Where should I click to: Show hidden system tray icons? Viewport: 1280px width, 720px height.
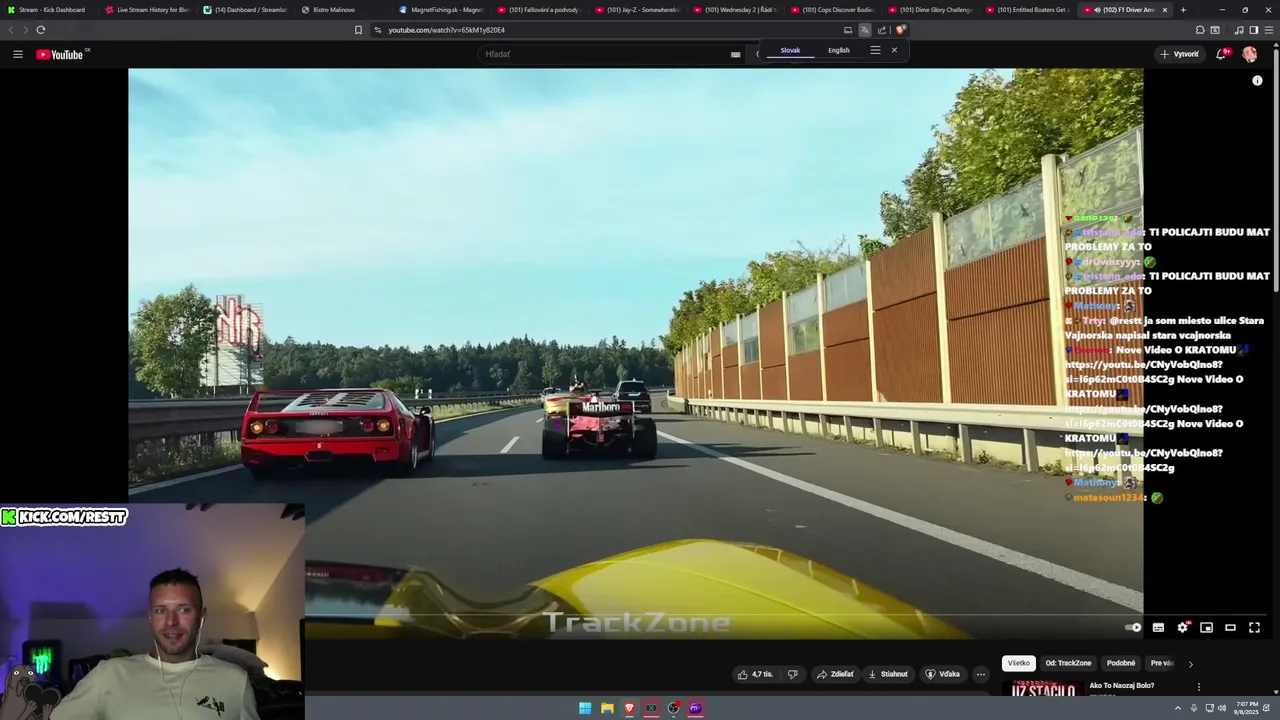pos(1177,708)
